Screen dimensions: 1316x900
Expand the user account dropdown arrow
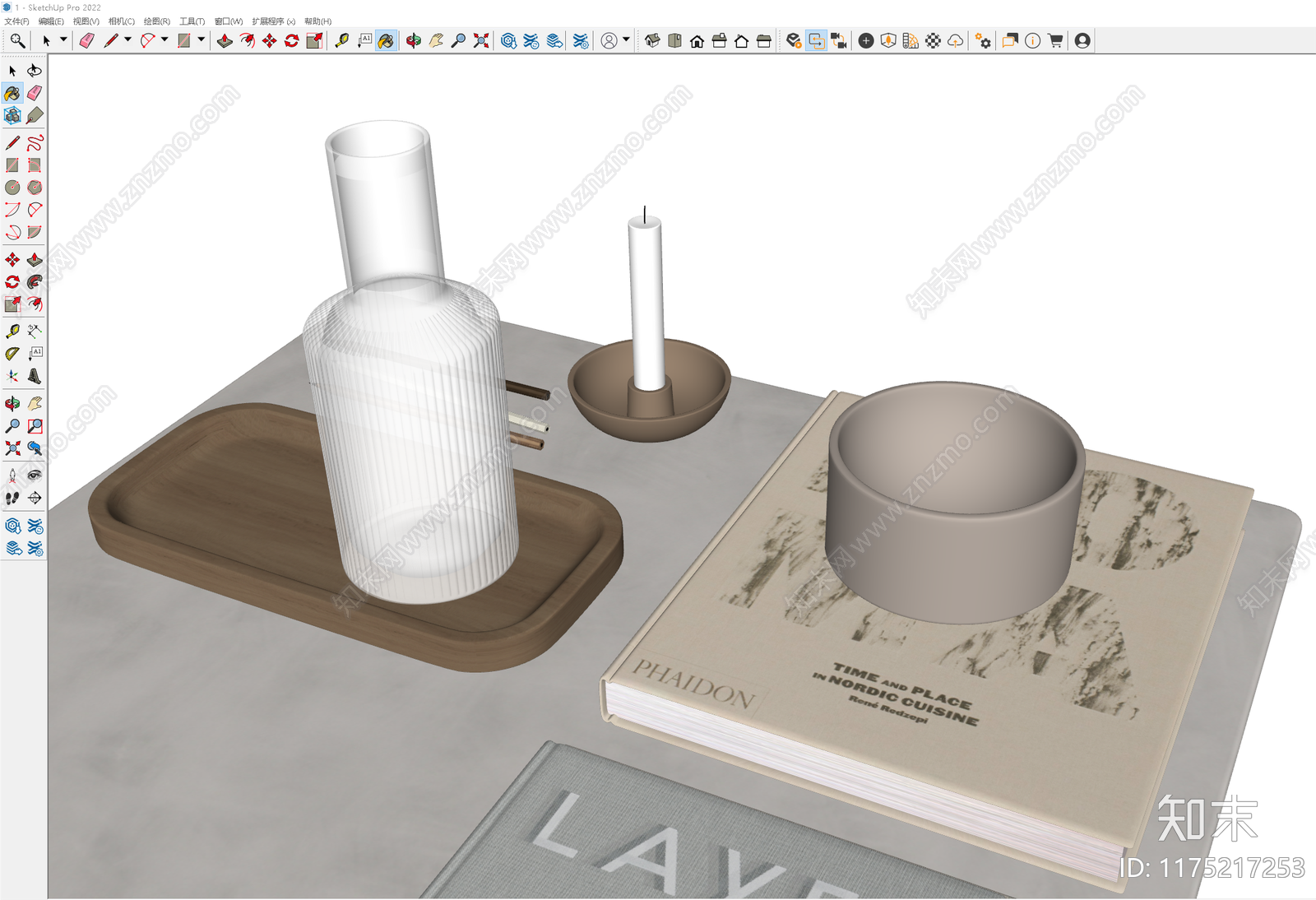[x=627, y=39]
